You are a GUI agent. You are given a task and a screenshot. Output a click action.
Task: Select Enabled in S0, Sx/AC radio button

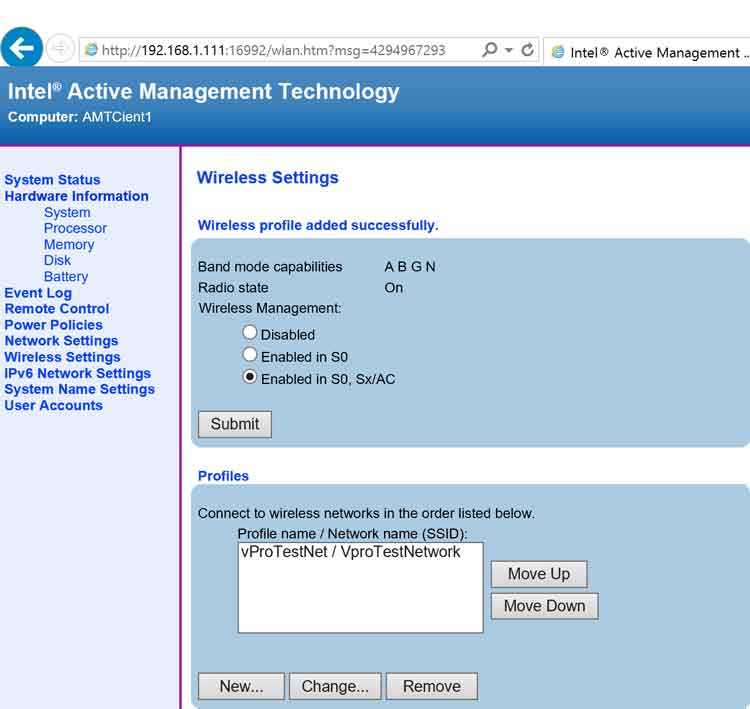250,377
